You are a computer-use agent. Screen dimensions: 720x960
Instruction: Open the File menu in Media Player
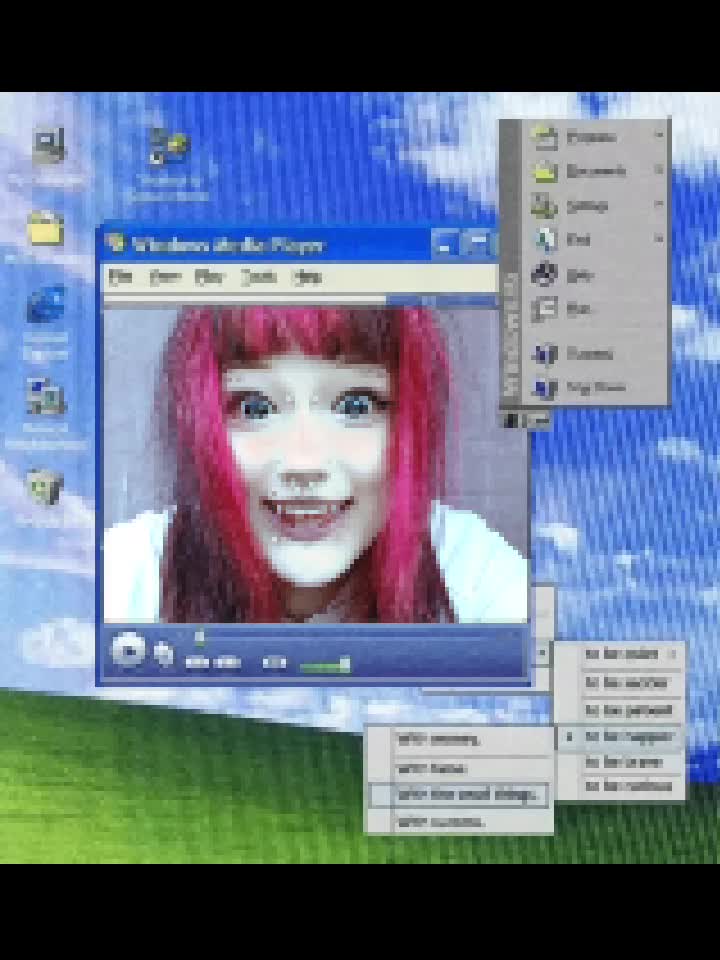coord(120,277)
